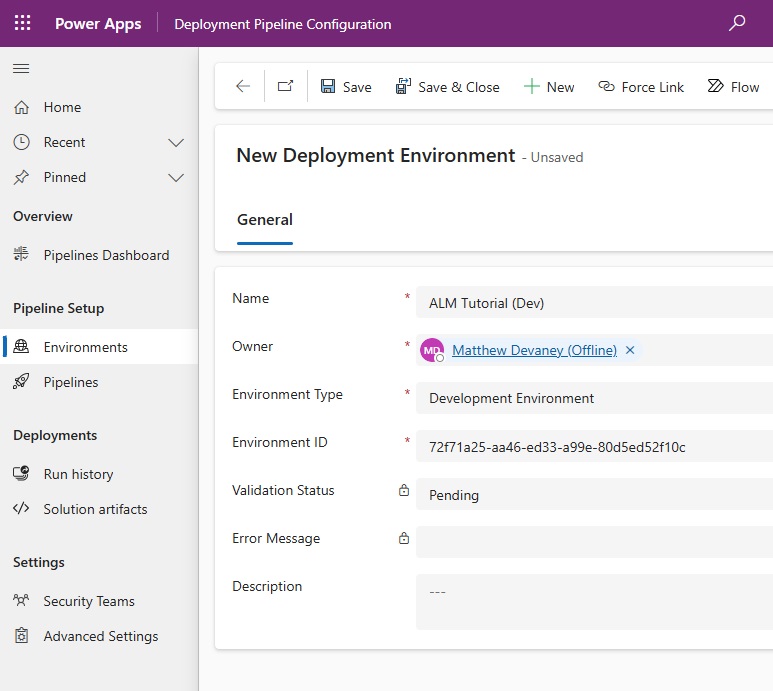Click the Save floppy disk icon
The width and height of the screenshot is (773, 691).
328,86
